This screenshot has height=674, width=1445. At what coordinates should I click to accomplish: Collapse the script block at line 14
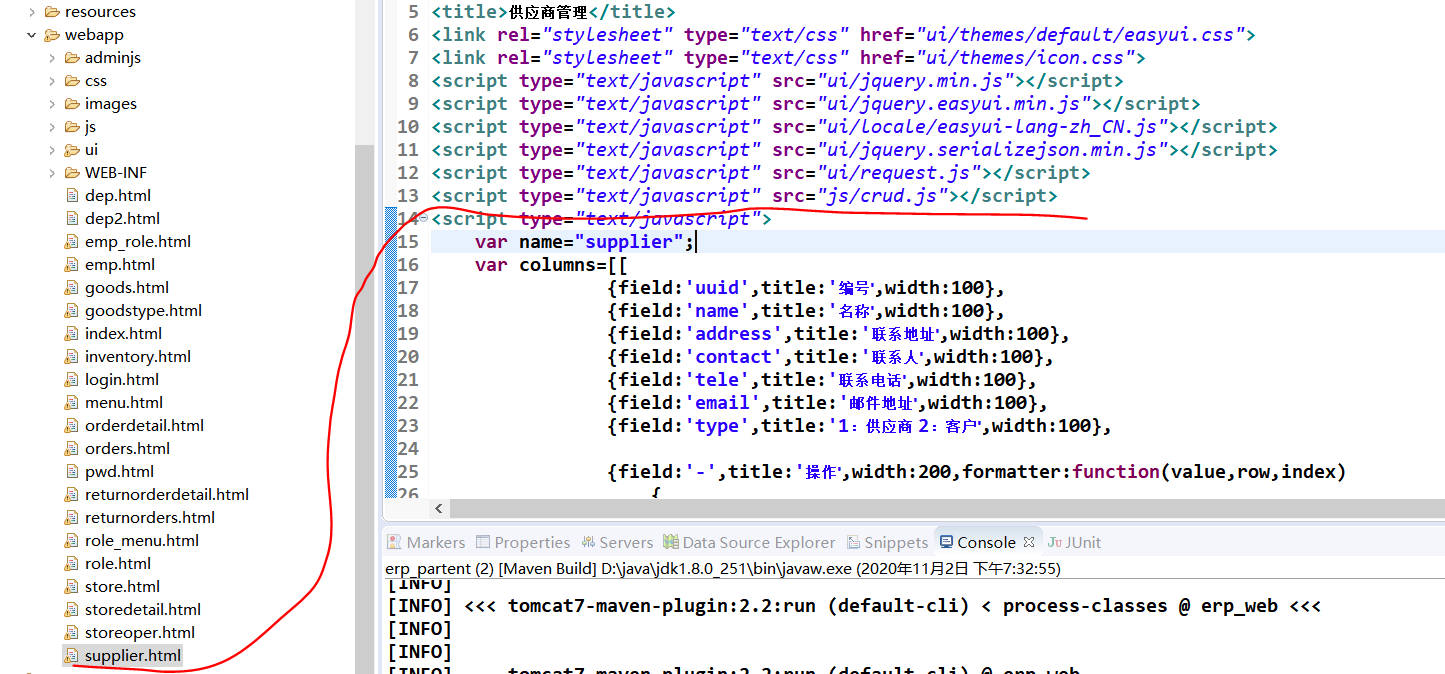click(423, 218)
